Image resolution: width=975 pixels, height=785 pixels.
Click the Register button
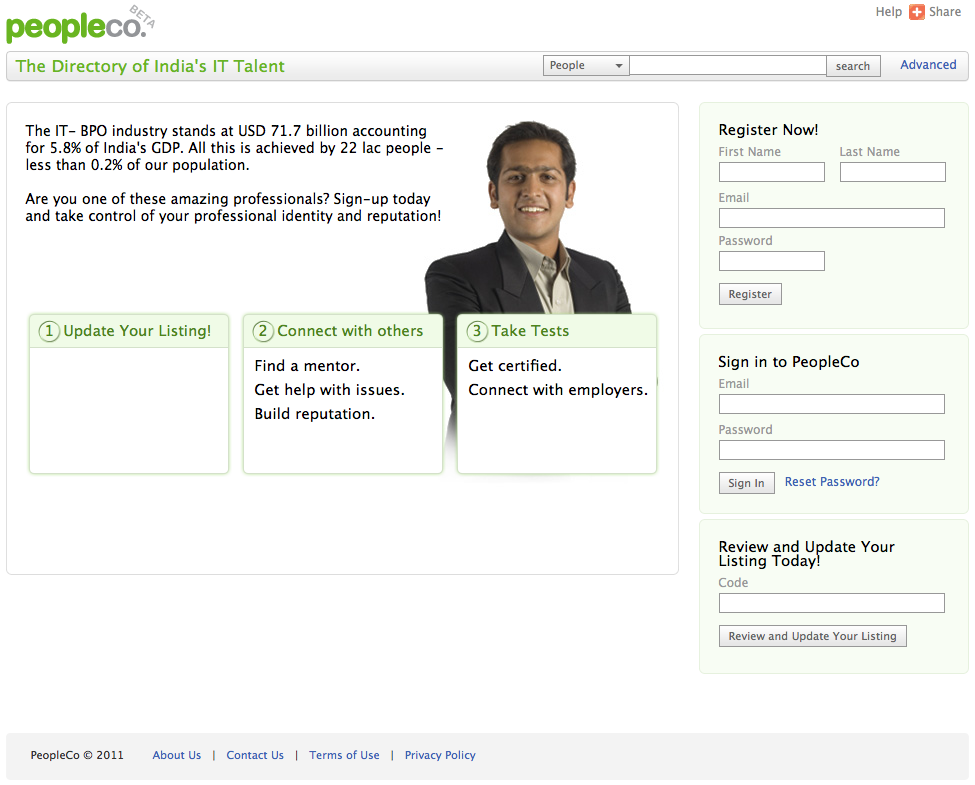click(x=750, y=294)
